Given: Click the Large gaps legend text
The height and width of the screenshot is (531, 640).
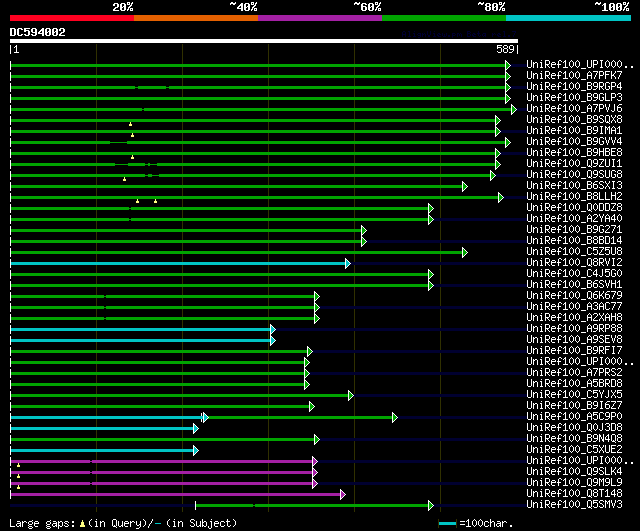Looking at the screenshot, I should tap(42, 523).
